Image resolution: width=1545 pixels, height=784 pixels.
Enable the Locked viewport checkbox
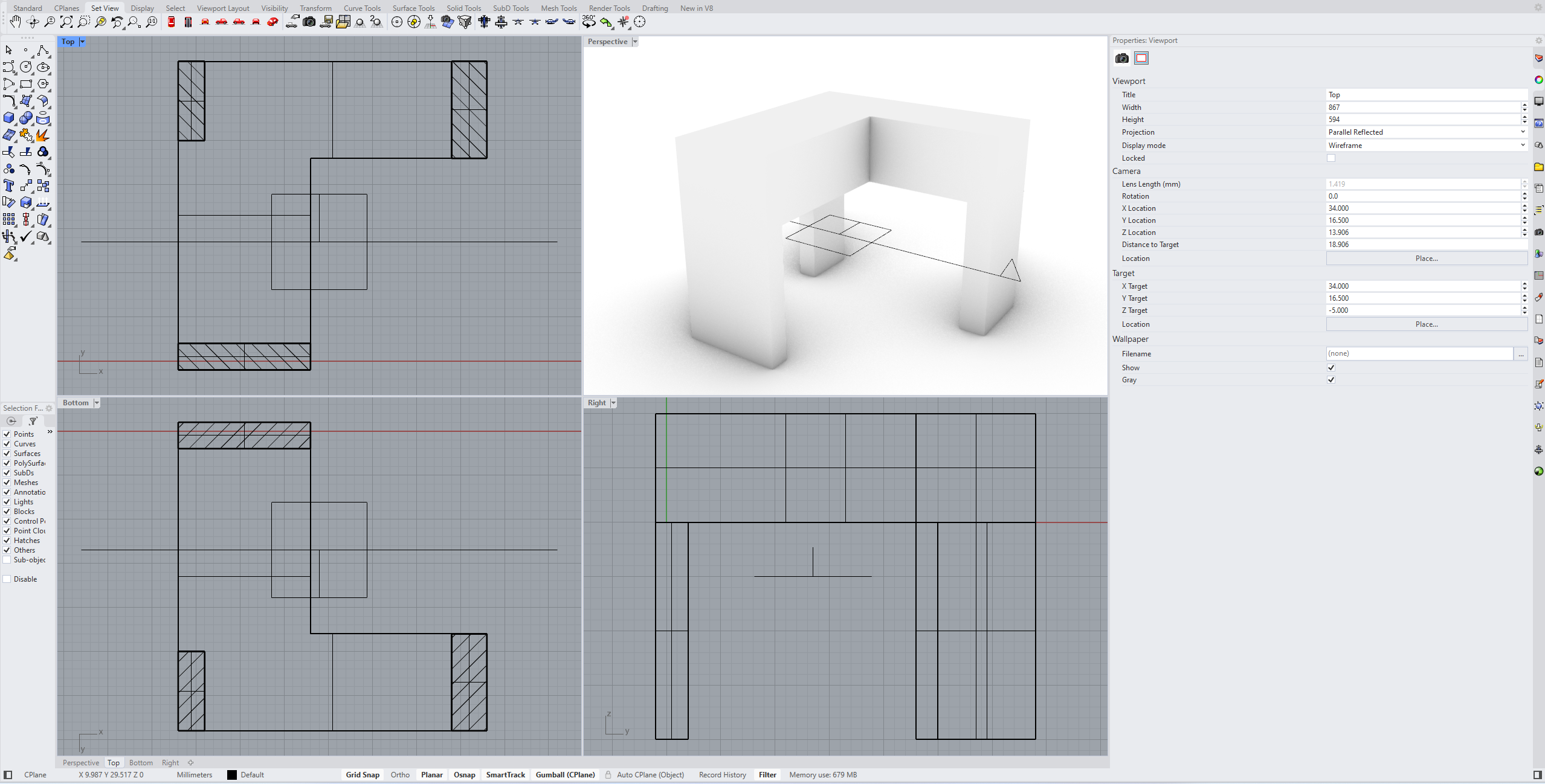pos(1331,158)
